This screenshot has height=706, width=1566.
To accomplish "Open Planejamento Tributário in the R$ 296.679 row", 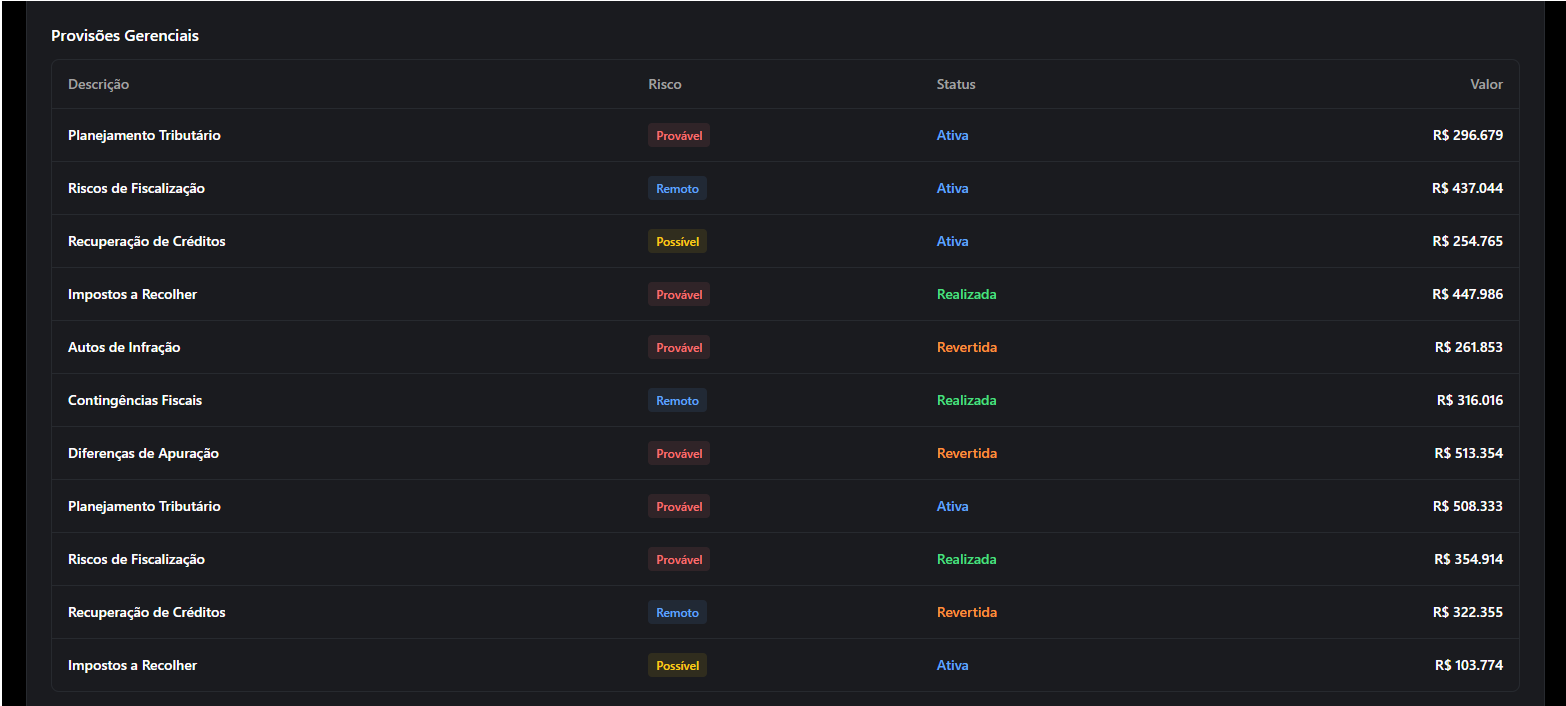I will (144, 136).
